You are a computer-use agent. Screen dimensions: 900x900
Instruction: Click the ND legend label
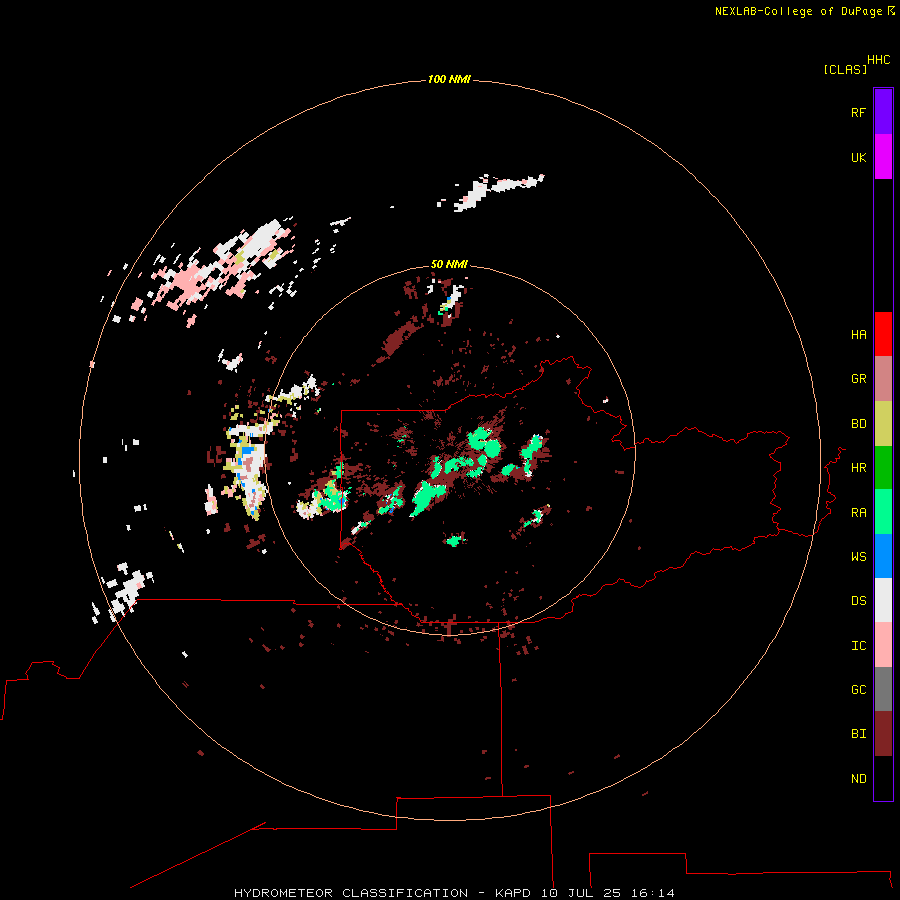858,779
